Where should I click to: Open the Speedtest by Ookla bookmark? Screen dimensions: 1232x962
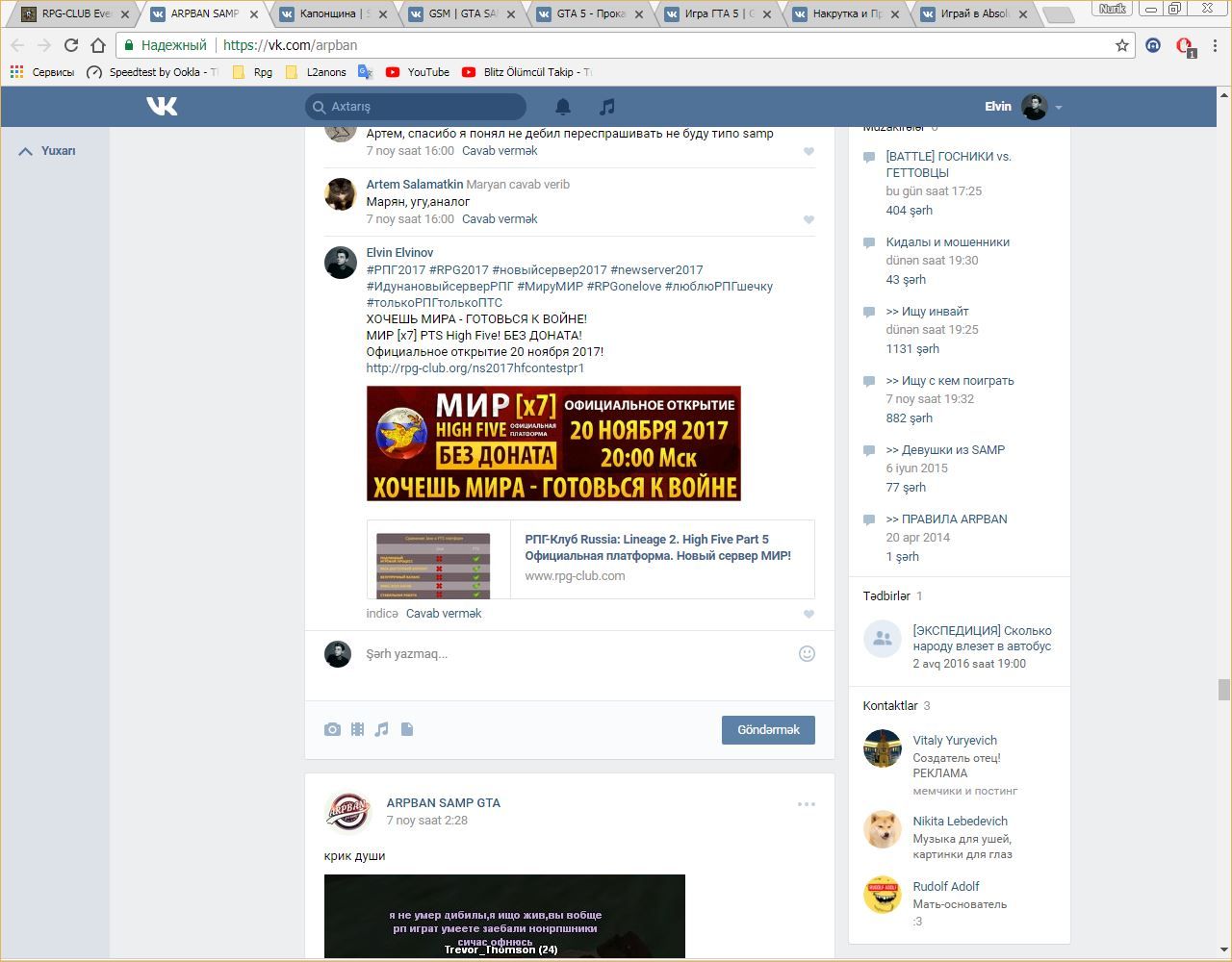pyautogui.click(x=152, y=72)
